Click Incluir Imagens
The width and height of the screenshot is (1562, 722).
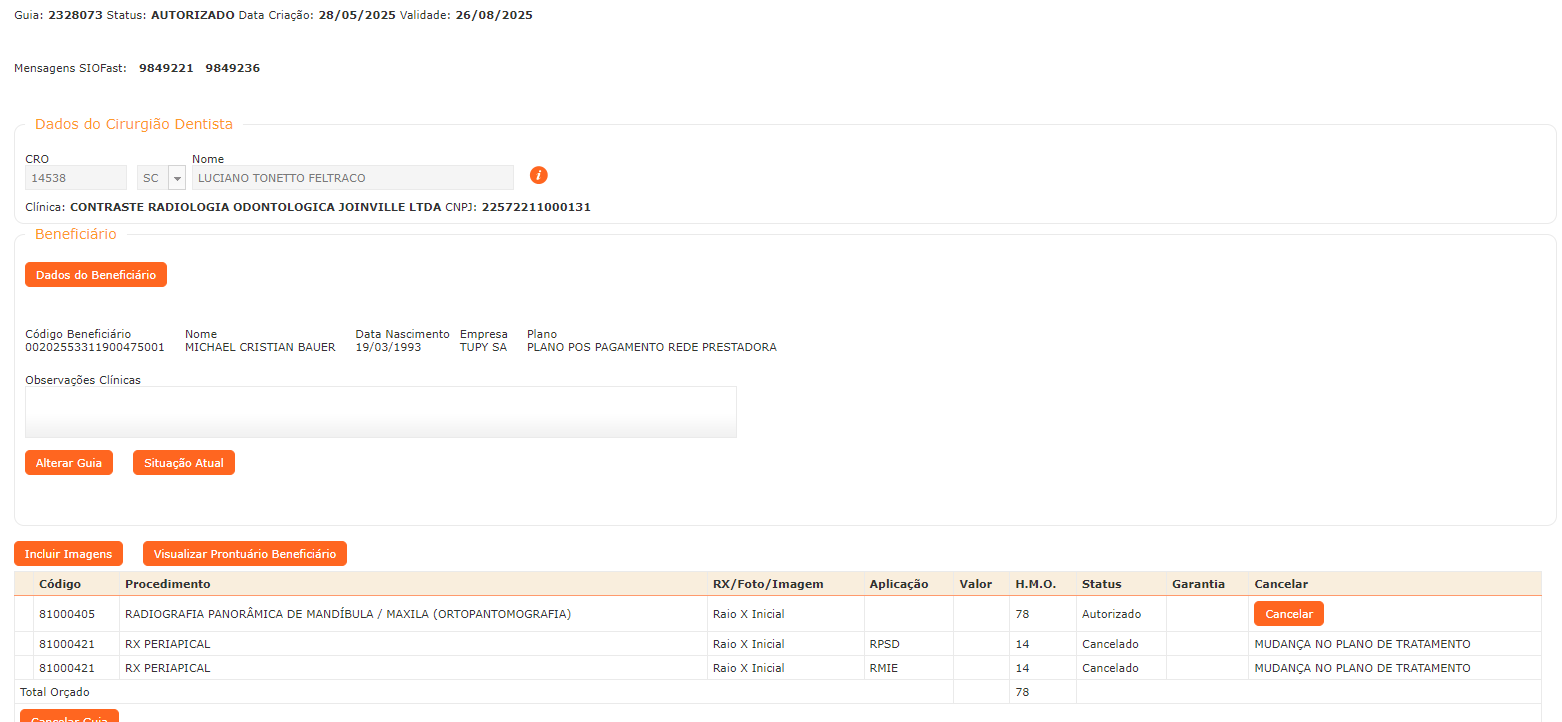(68, 554)
